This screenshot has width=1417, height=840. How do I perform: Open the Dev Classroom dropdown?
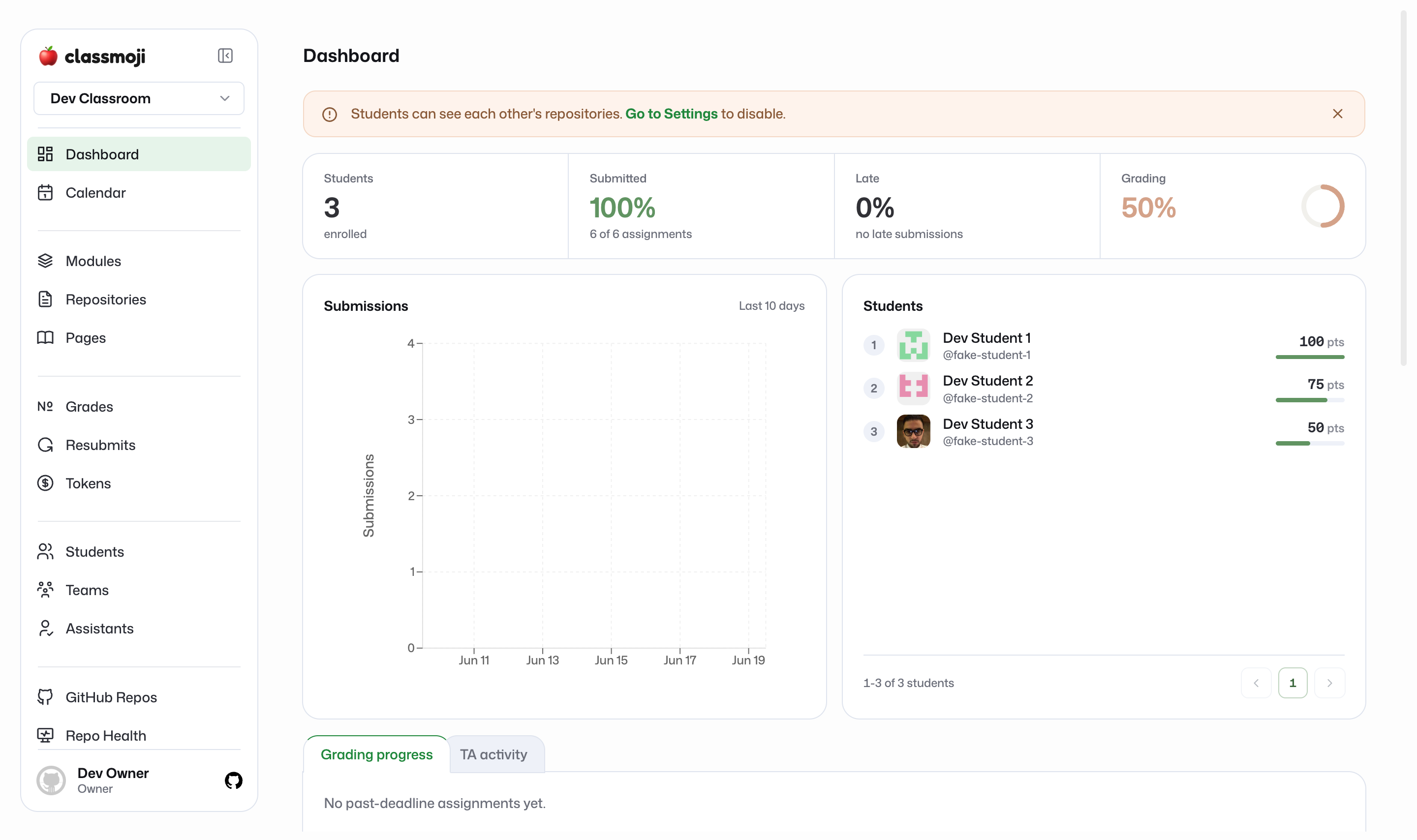point(139,98)
